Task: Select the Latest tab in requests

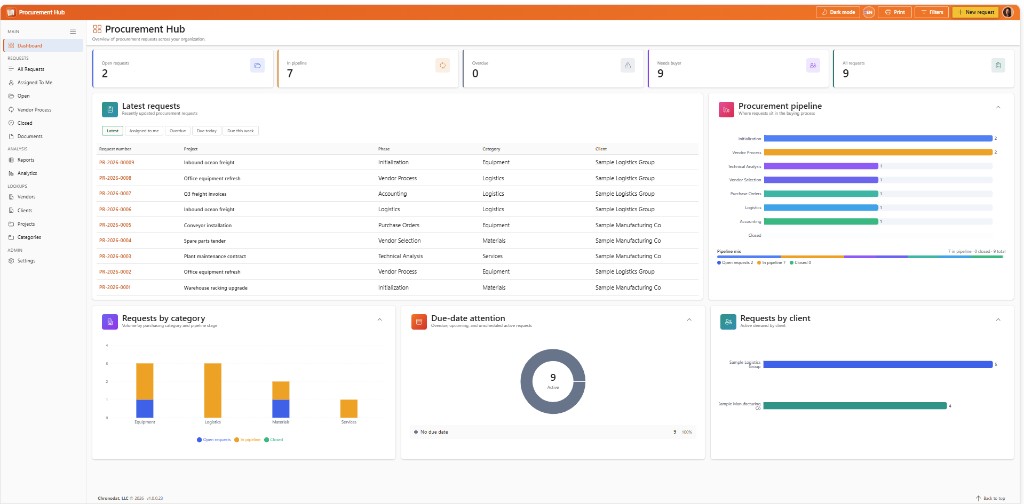Action: (x=113, y=131)
